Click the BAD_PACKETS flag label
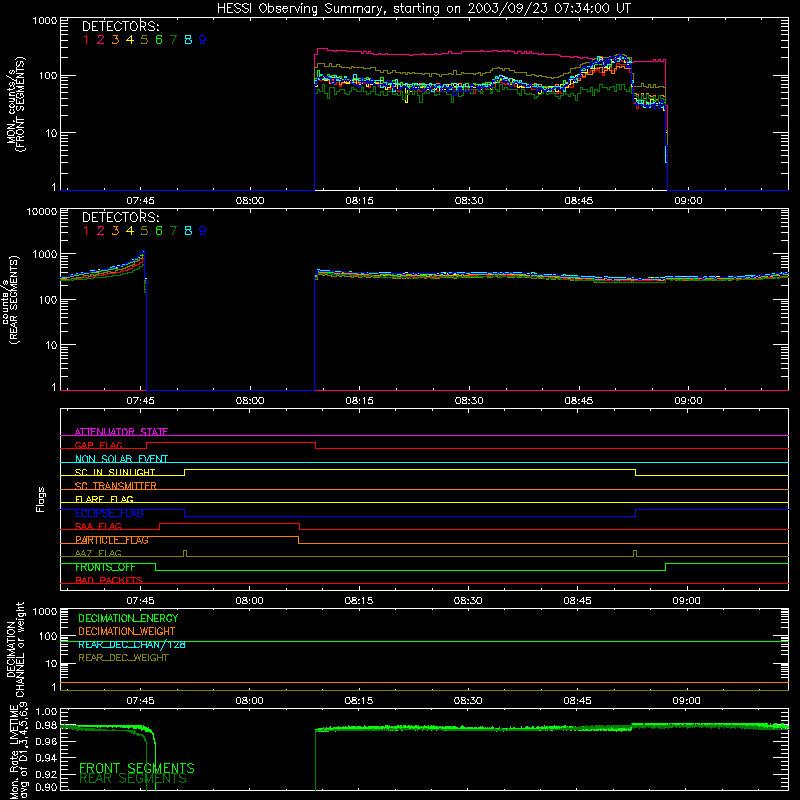 (109, 581)
